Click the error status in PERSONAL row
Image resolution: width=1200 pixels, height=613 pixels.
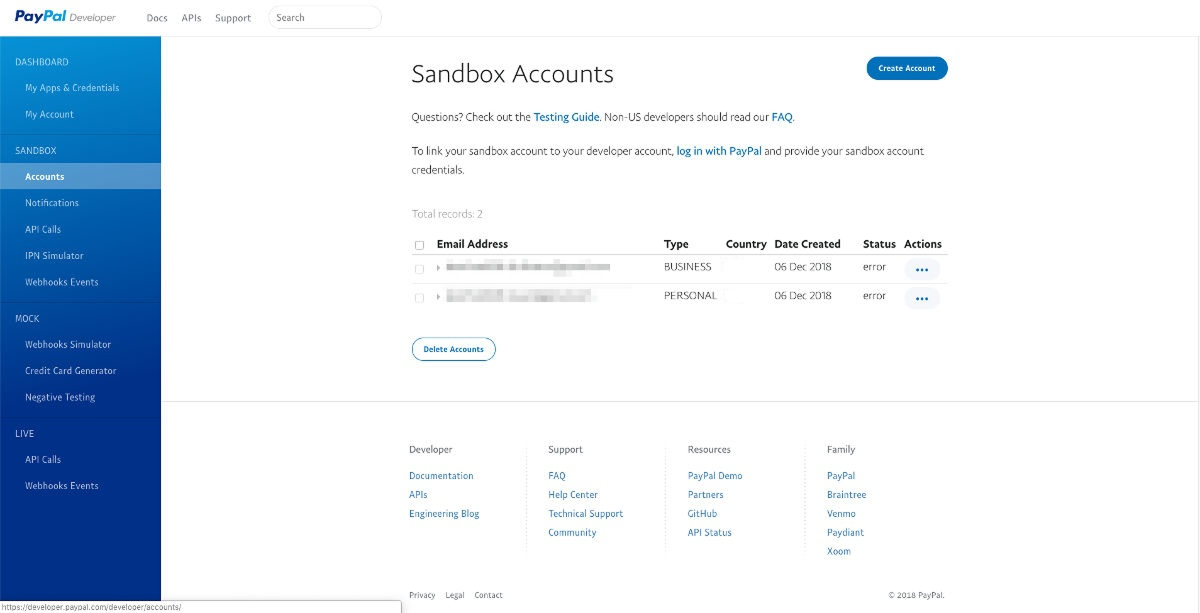874,296
